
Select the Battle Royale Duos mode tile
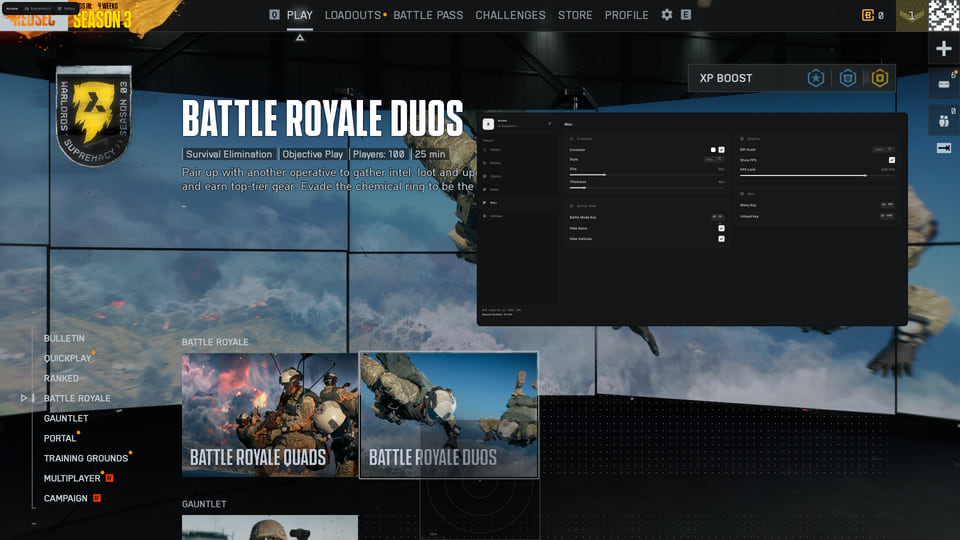tap(449, 415)
